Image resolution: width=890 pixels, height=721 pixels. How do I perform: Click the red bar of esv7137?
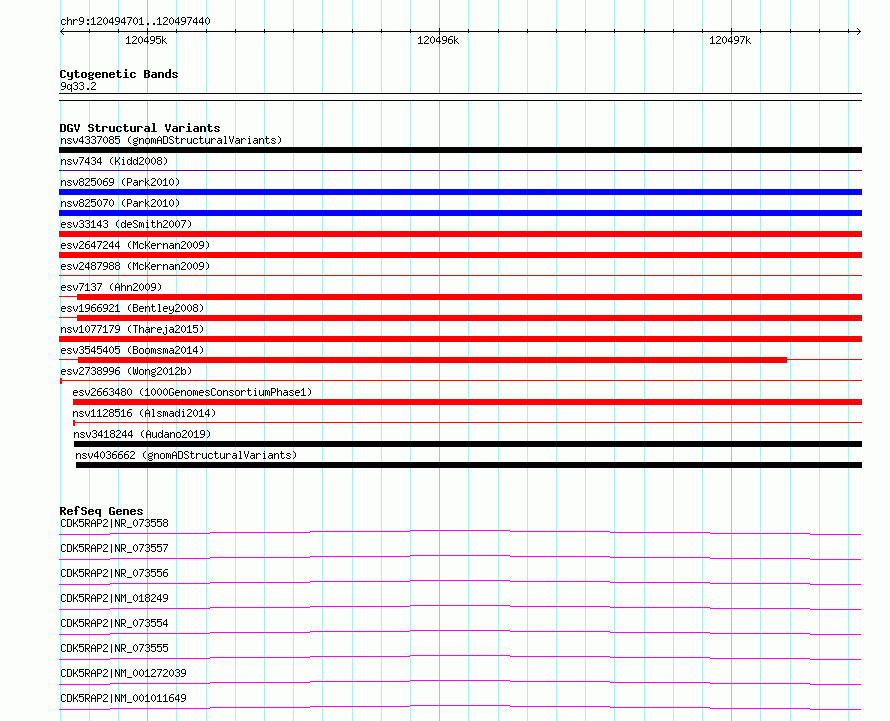coord(469,297)
